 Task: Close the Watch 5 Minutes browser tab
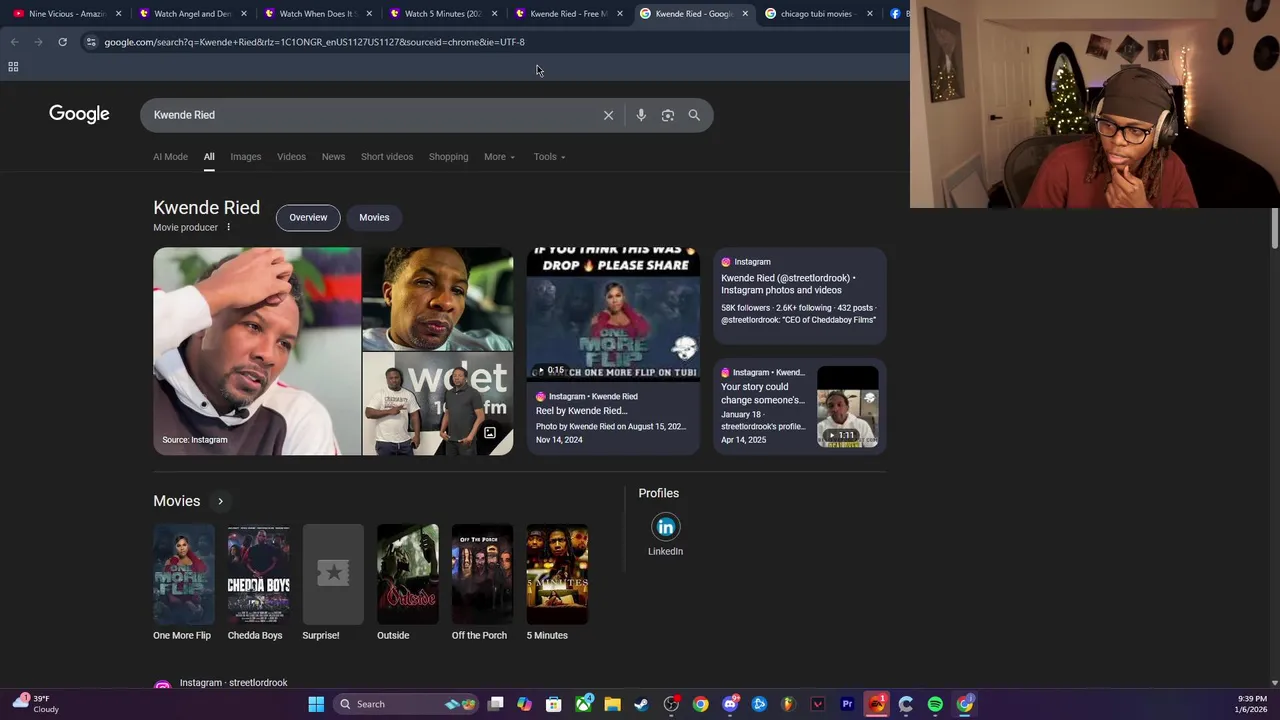(x=494, y=14)
